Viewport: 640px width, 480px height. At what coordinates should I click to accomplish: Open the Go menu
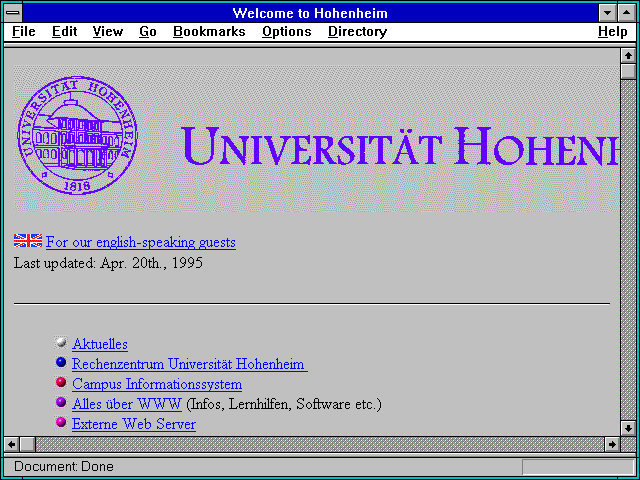(148, 32)
